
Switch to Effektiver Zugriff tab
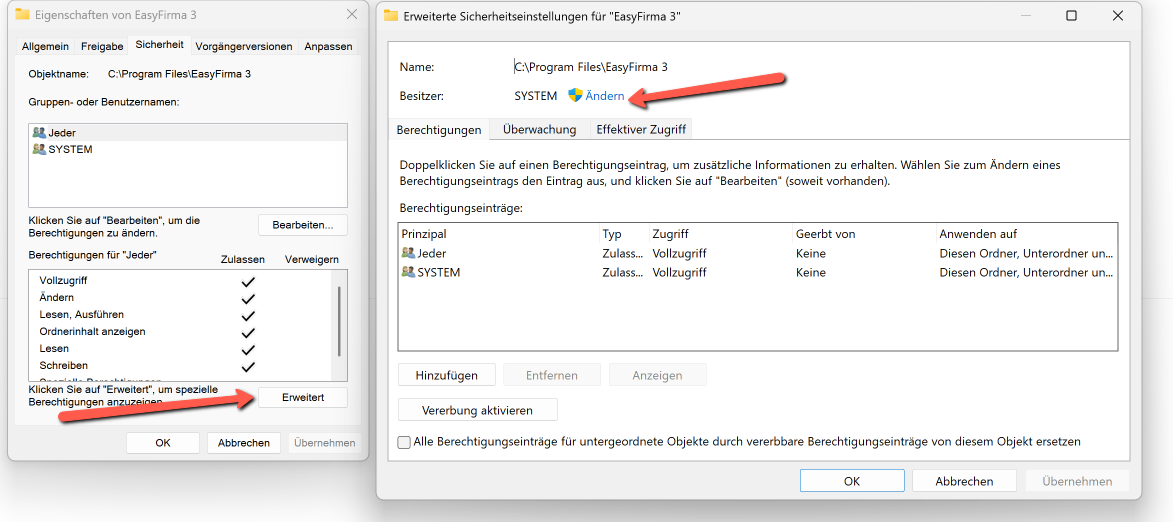pos(641,129)
